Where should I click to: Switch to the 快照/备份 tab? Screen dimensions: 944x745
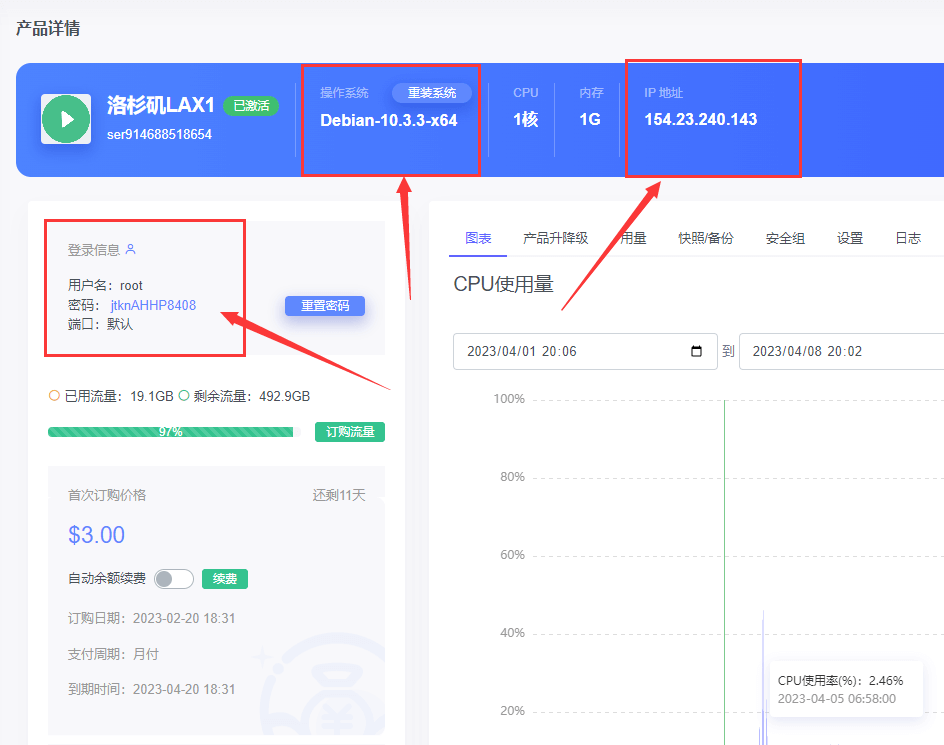tap(706, 238)
